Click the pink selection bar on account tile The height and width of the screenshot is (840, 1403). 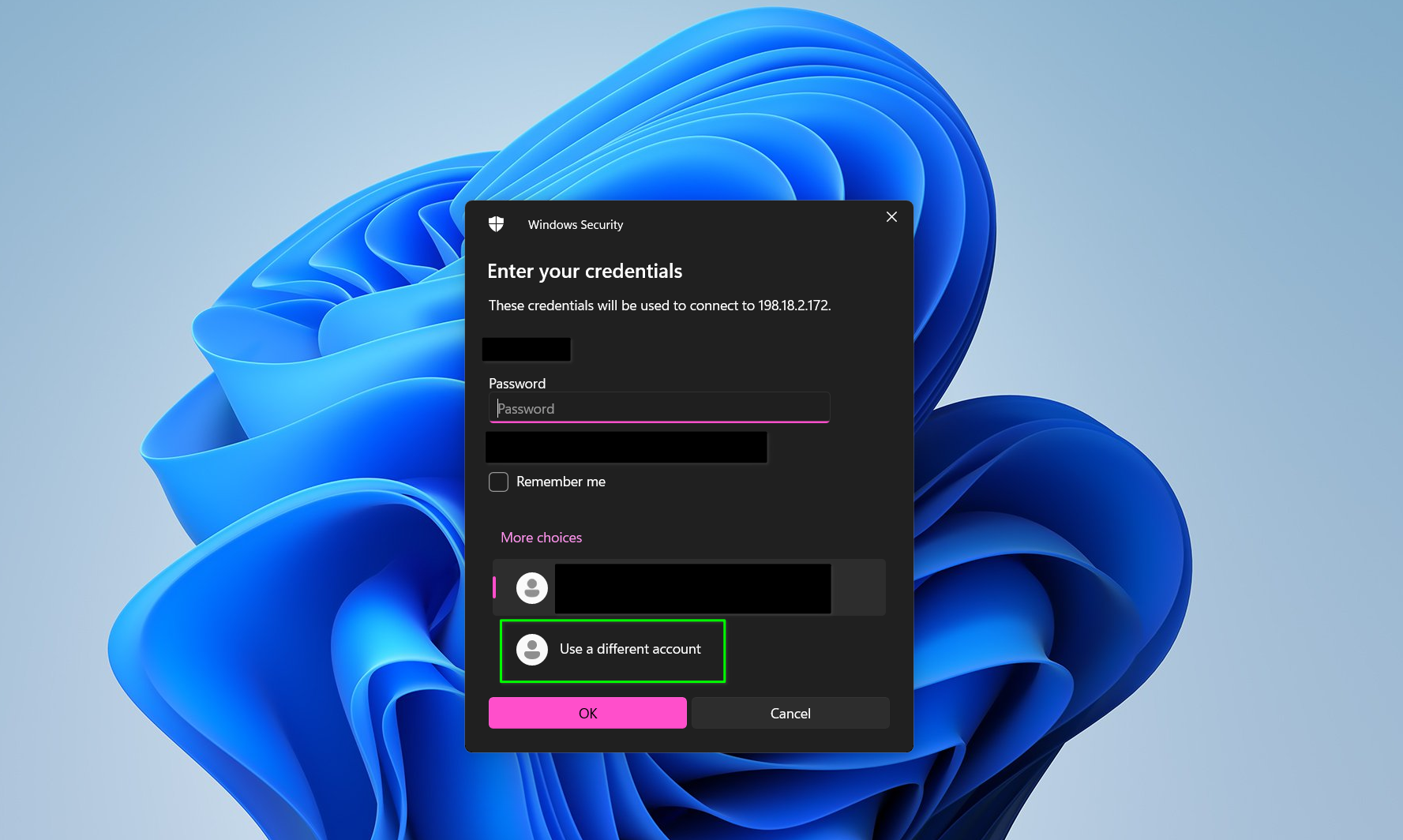(x=494, y=587)
